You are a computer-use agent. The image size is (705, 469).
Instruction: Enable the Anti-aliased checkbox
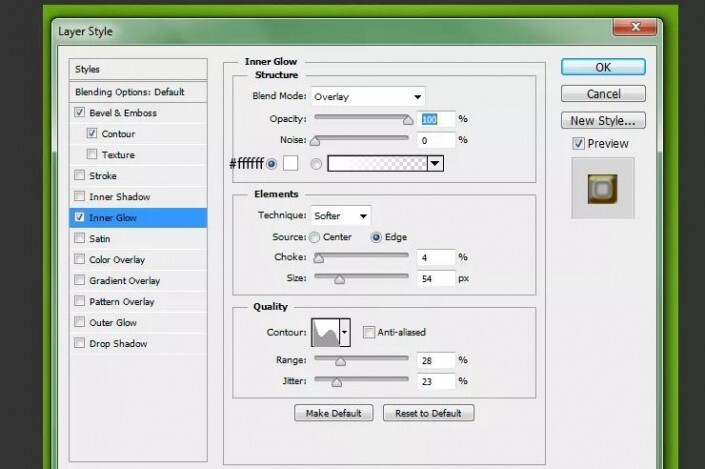369,332
